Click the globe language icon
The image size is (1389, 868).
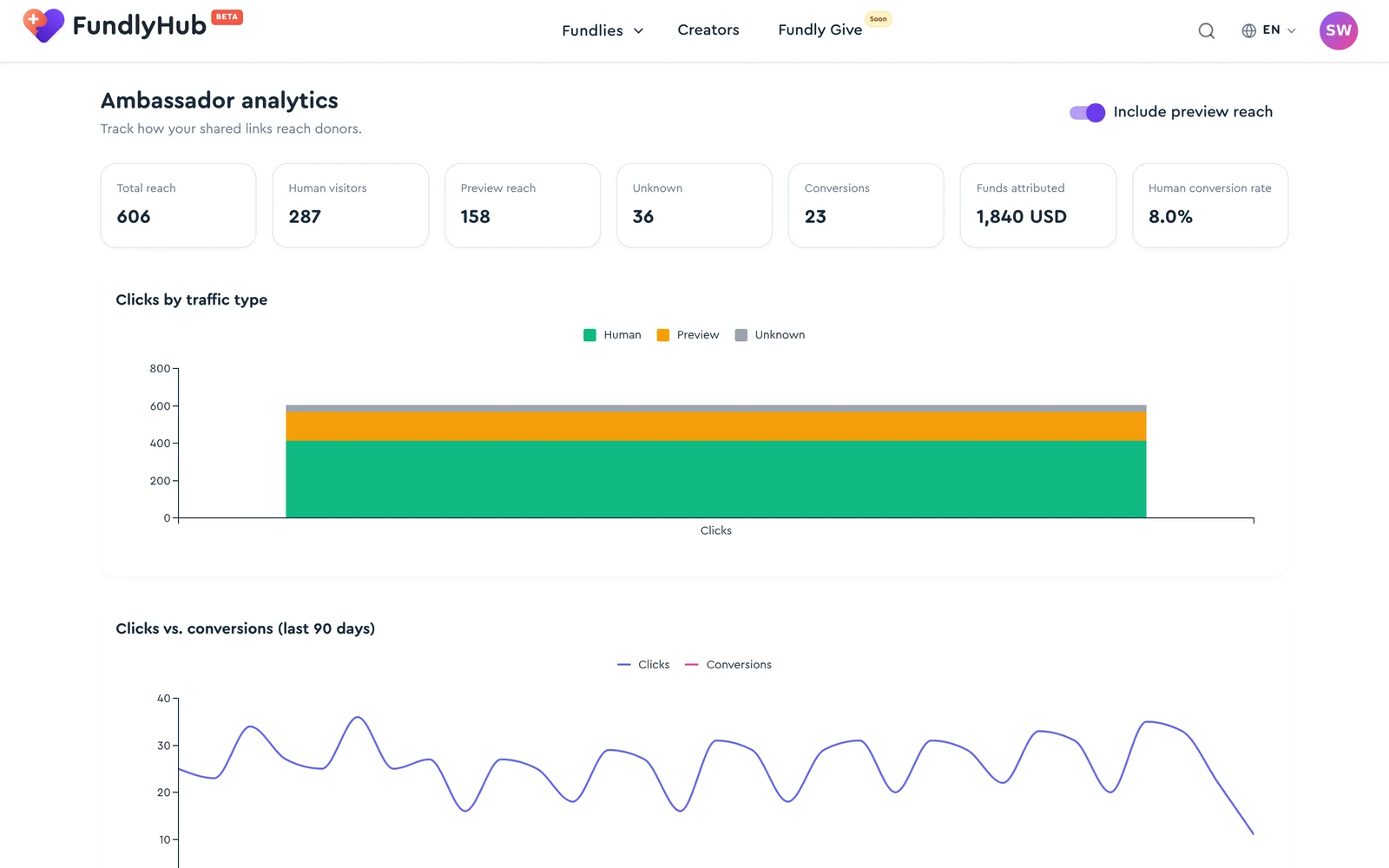coord(1248,30)
